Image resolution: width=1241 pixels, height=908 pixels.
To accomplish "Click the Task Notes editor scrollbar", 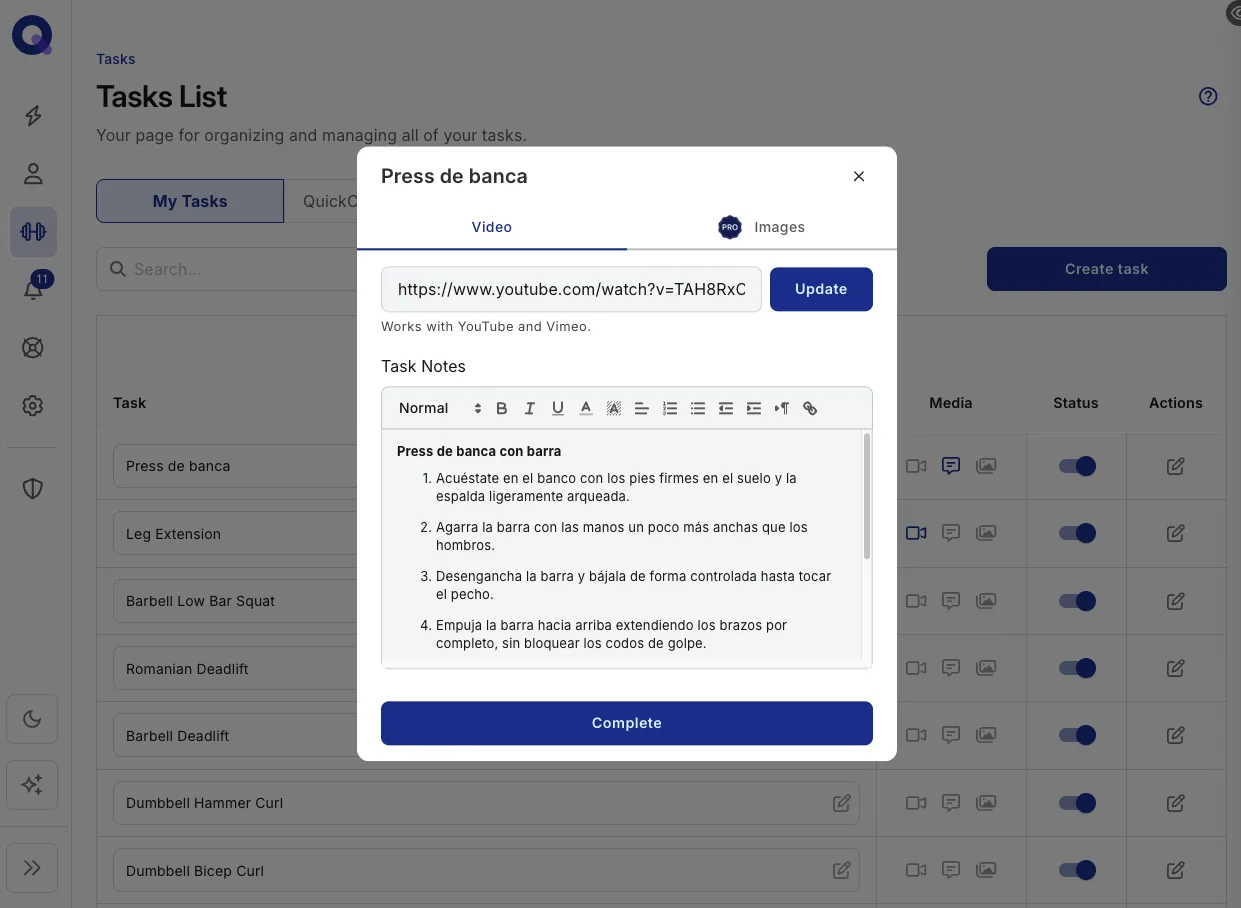I will coord(867,496).
